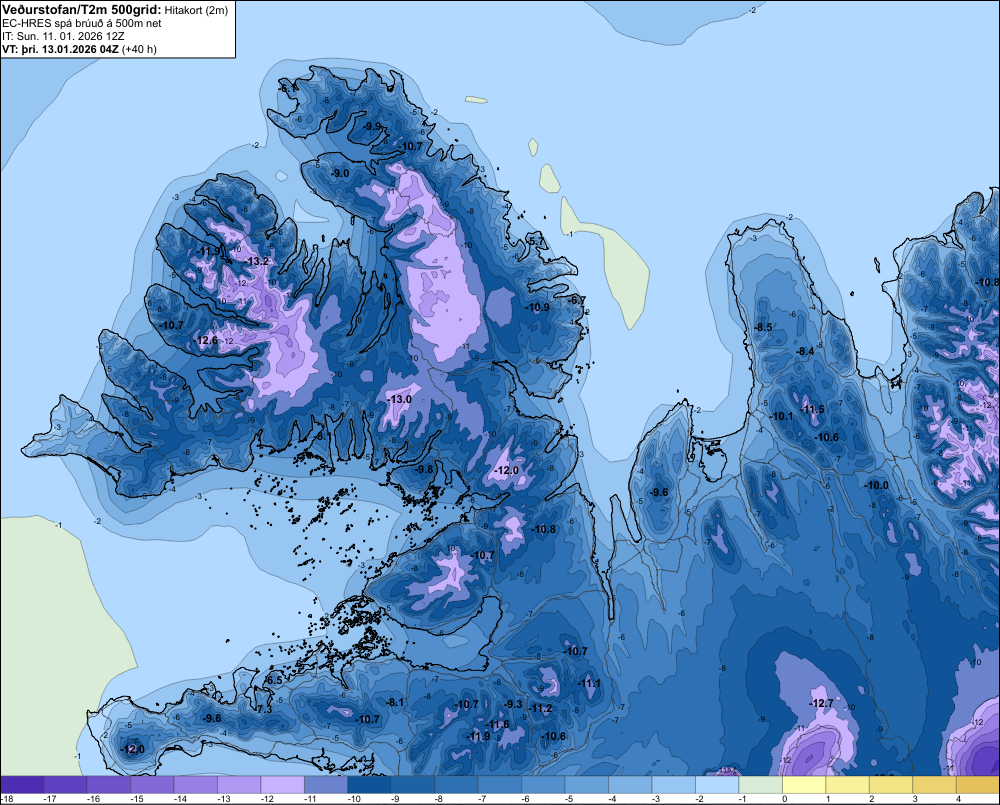Select the '-9.0' temperature value
This screenshot has width=1000, height=805.
pos(340,174)
